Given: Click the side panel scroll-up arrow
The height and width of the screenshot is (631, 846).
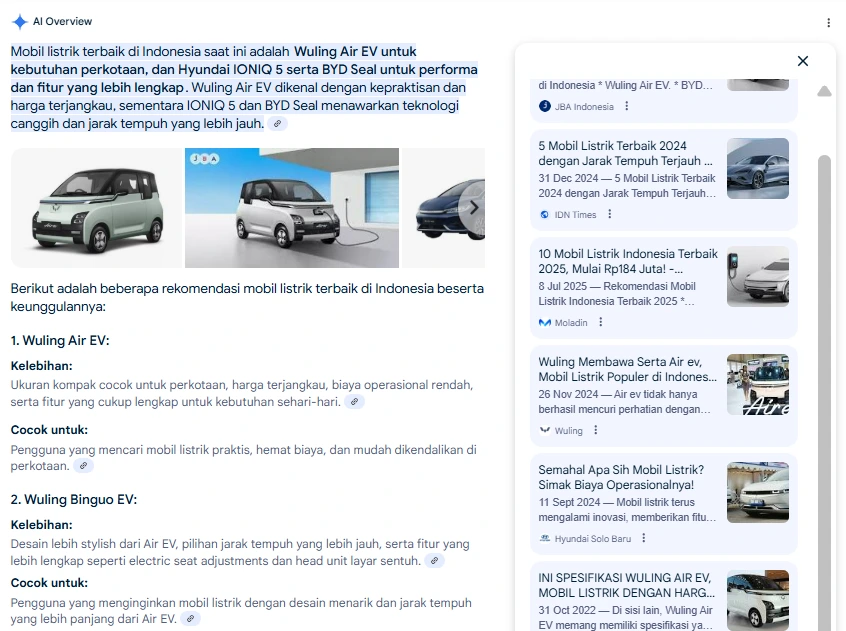Looking at the screenshot, I should [824, 91].
